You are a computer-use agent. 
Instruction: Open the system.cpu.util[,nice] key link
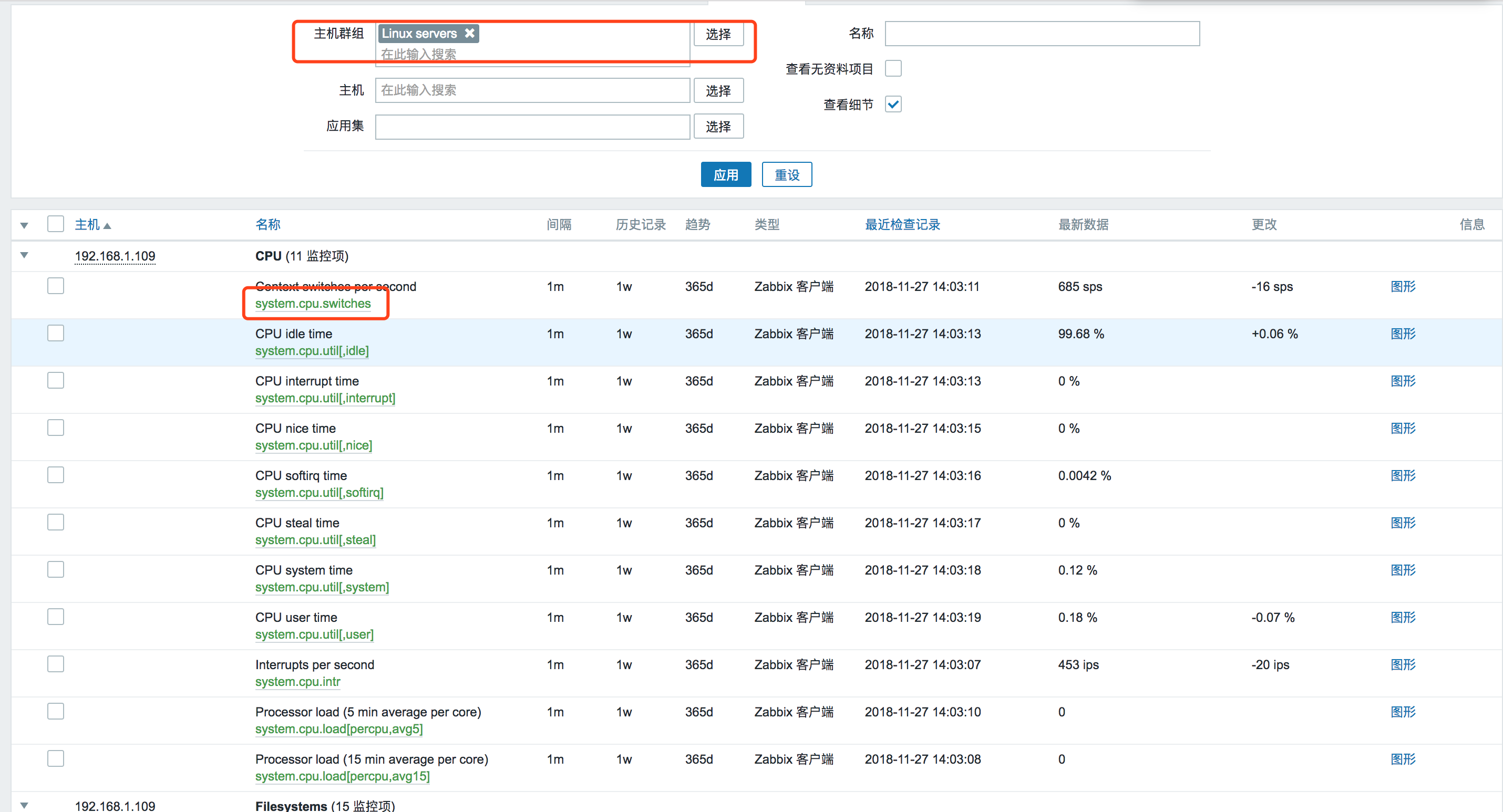pyautogui.click(x=313, y=445)
